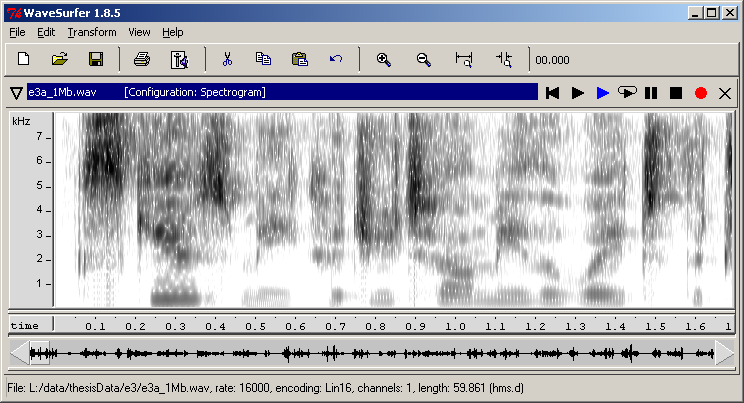Print the spectrogram with printer icon
The image size is (744, 403).
[x=142, y=59]
